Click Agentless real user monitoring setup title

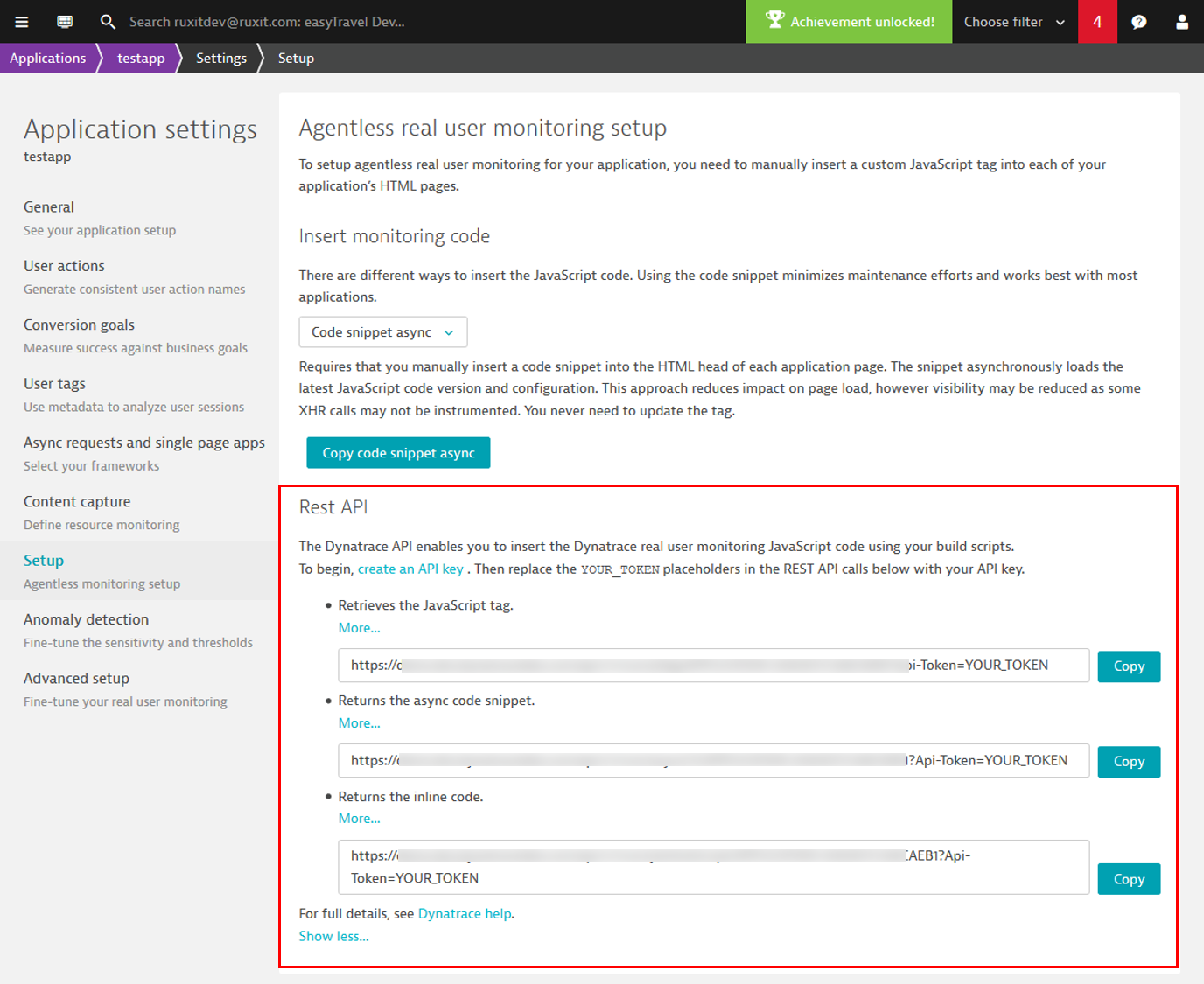(483, 128)
